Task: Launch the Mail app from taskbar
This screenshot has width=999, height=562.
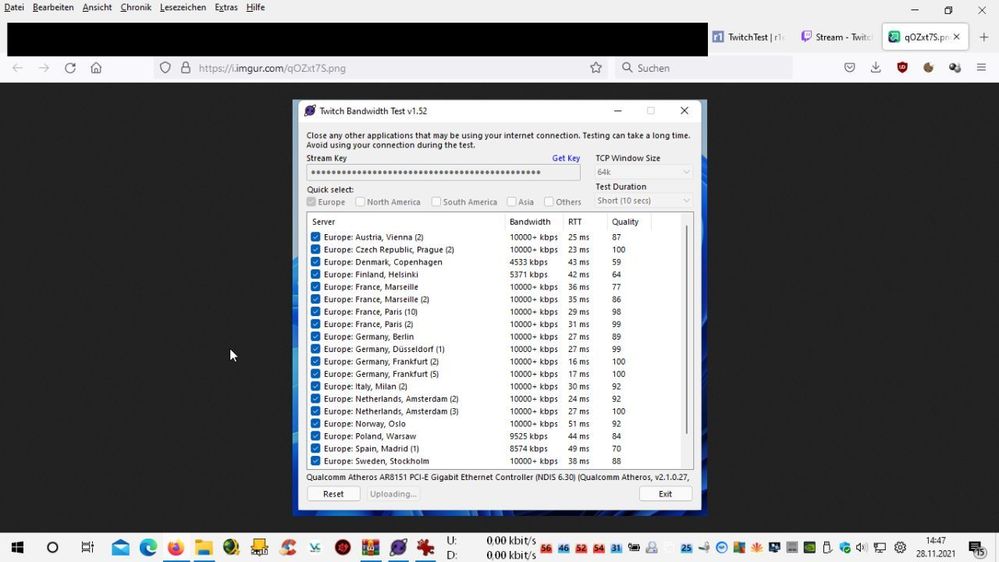Action: tap(120, 547)
